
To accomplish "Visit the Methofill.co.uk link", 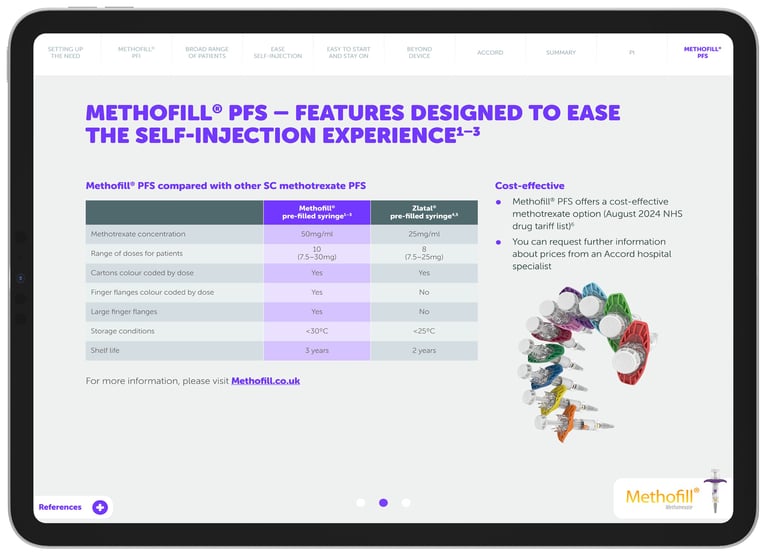I will point(265,381).
